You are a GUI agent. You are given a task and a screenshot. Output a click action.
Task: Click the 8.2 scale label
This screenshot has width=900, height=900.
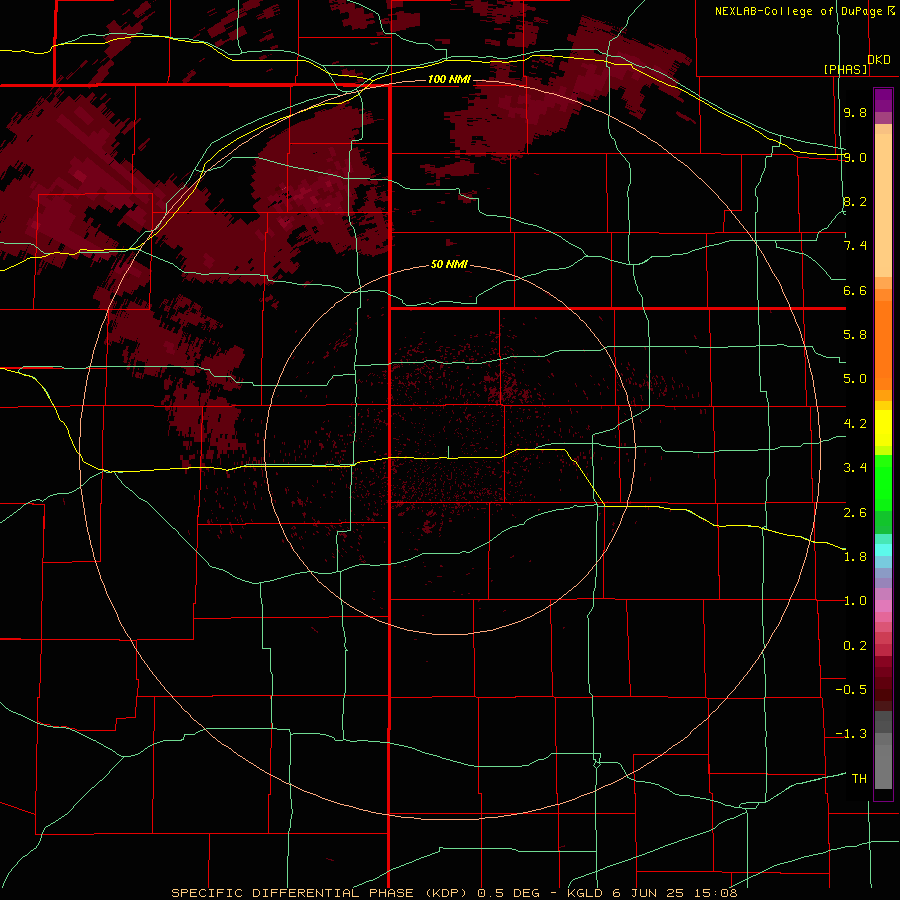tap(855, 201)
